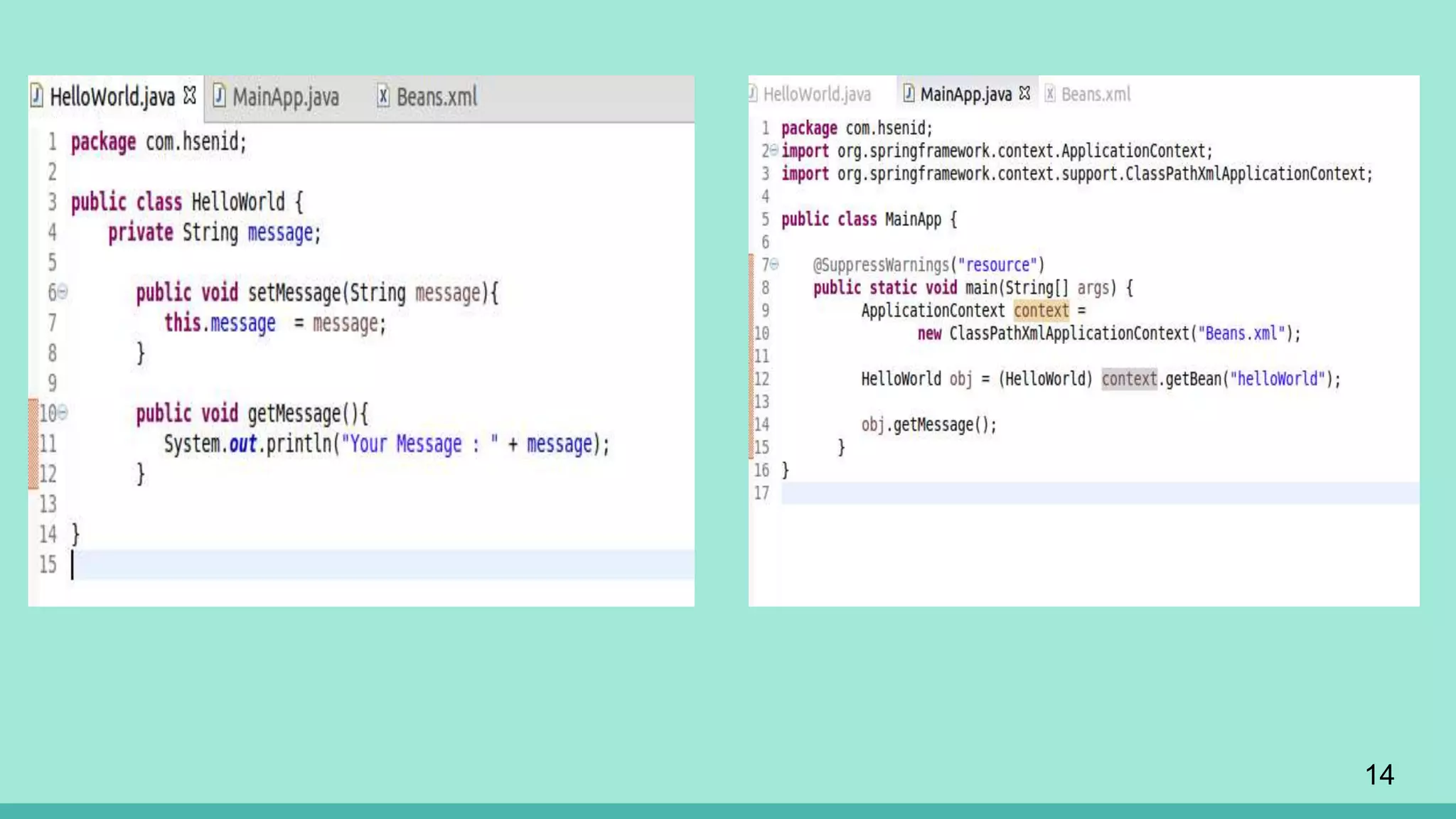This screenshot has width=1456, height=819.
Task: Collapse the setMessage method fold at line 6
Action: (x=63, y=291)
